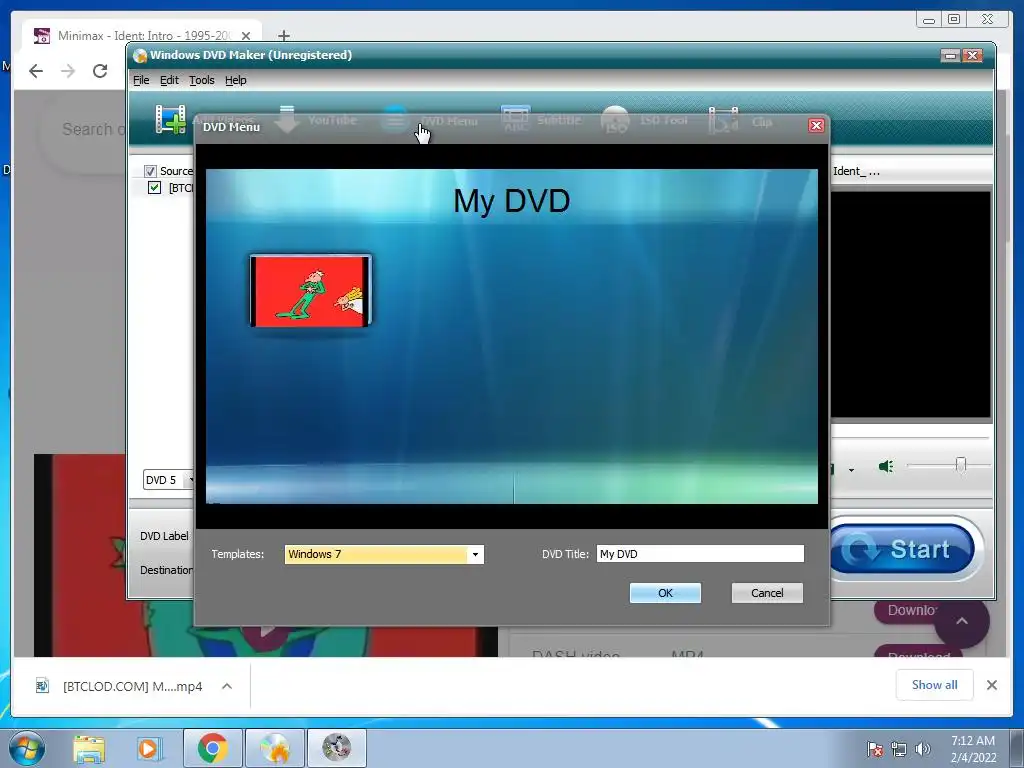Click the volume speaker icon in the system tray

922,749
